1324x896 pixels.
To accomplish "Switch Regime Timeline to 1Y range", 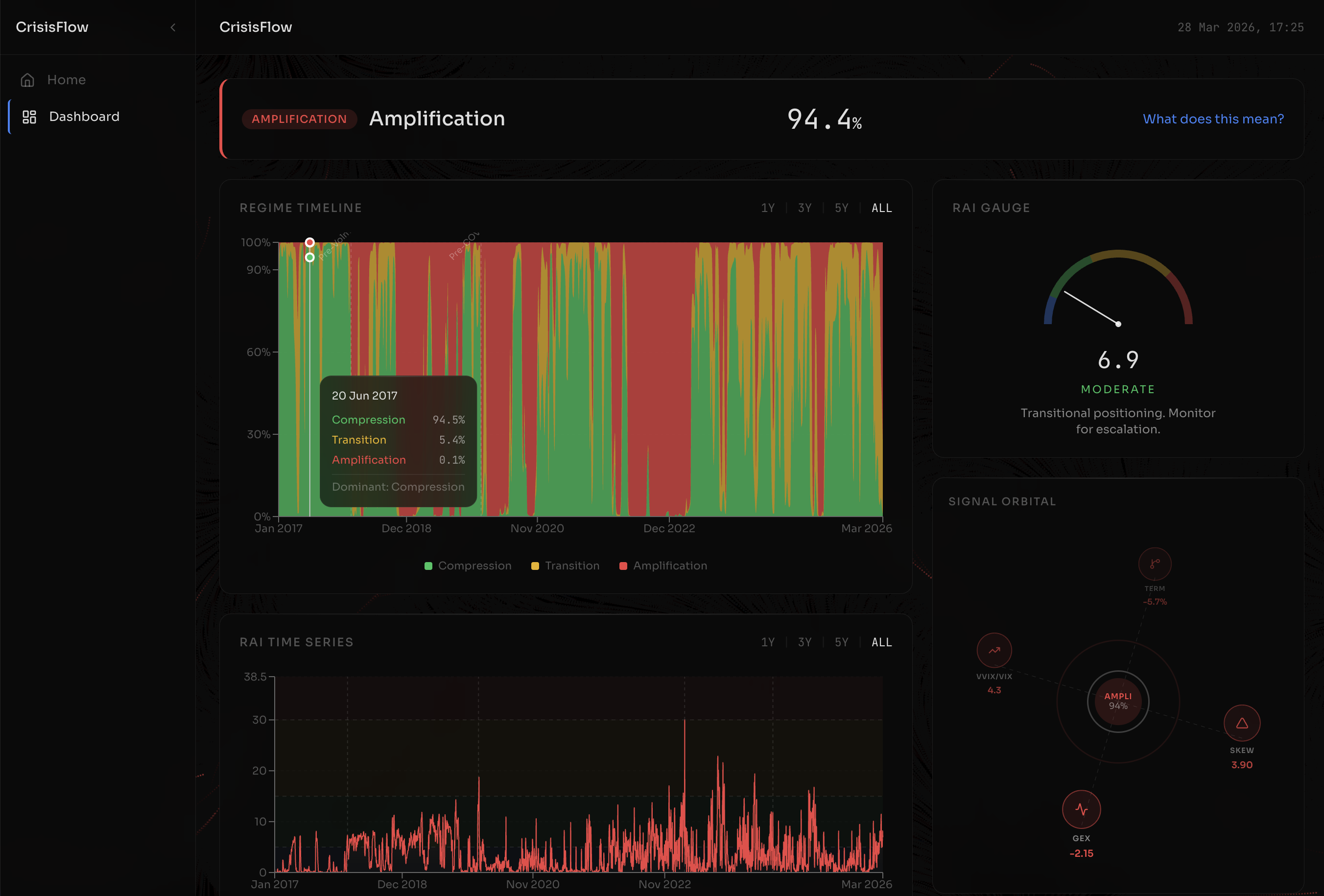I will point(767,208).
